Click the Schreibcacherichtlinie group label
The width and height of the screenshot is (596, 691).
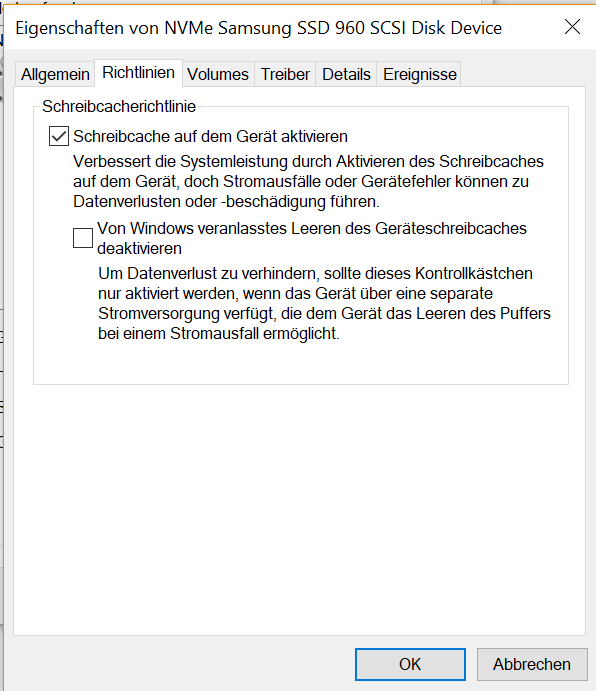click(x=119, y=107)
